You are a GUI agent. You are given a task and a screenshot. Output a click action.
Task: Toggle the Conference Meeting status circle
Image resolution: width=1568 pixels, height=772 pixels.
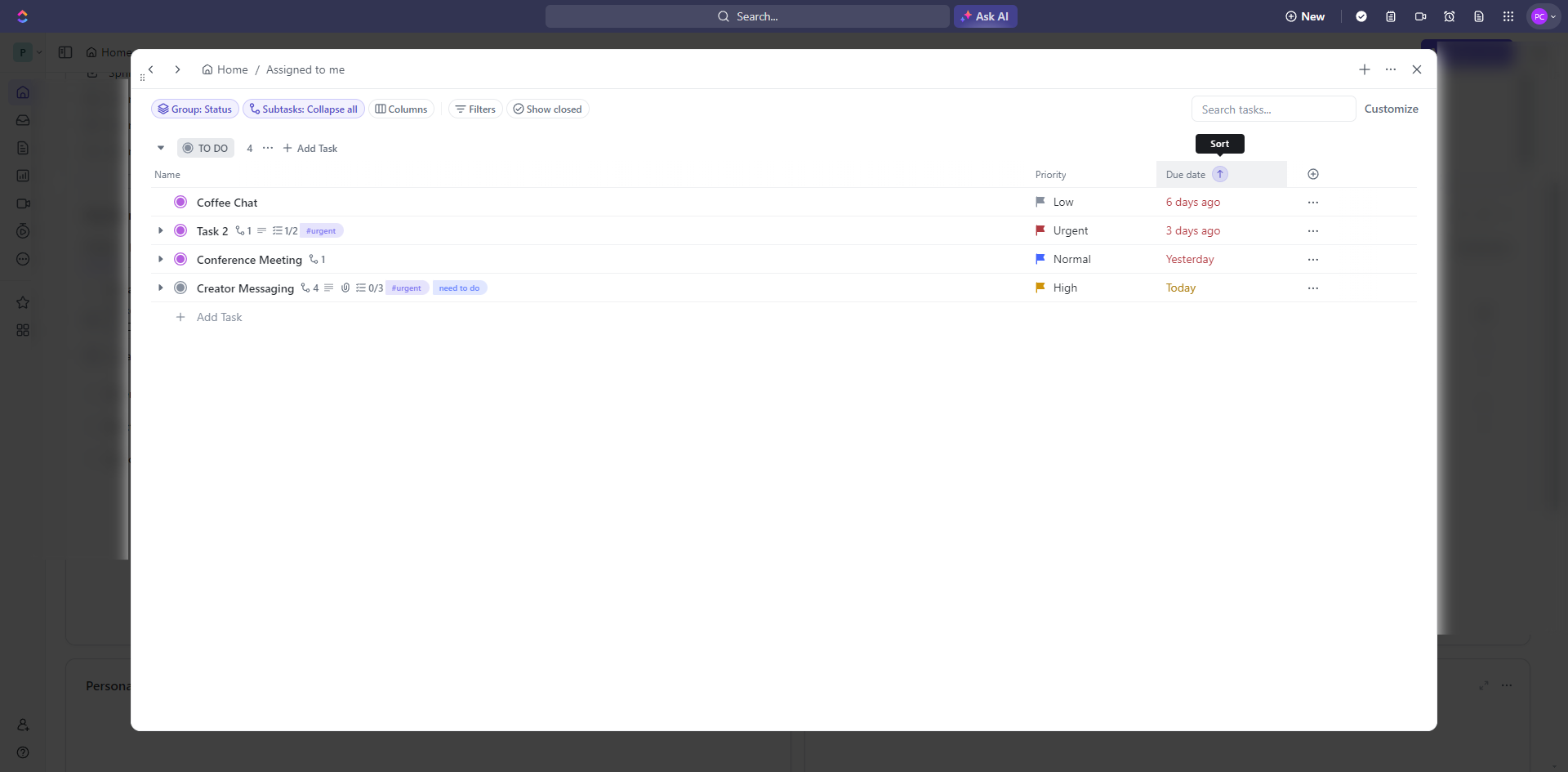tap(180, 259)
